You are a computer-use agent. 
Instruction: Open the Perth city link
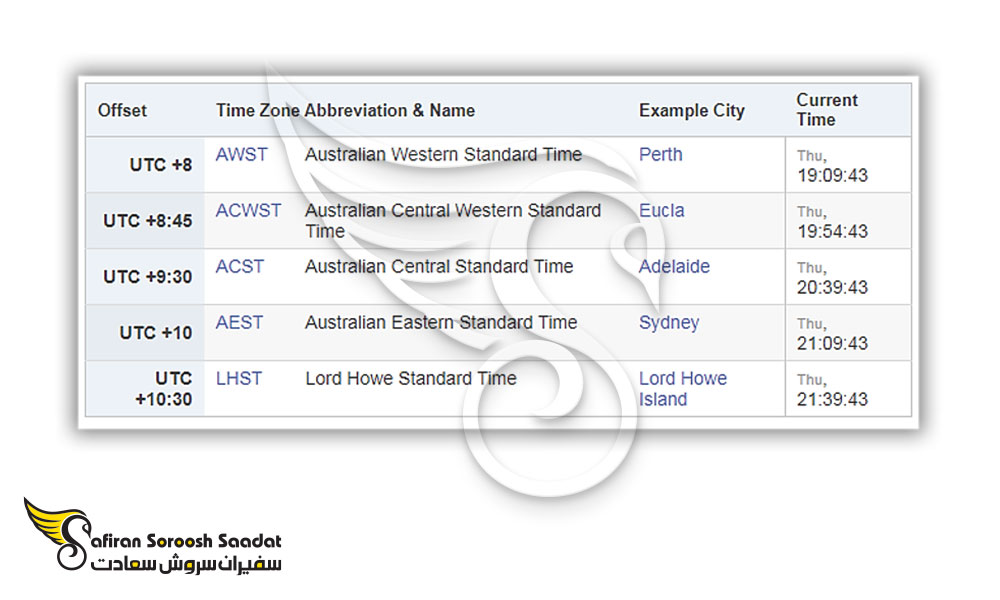(x=661, y=155)
